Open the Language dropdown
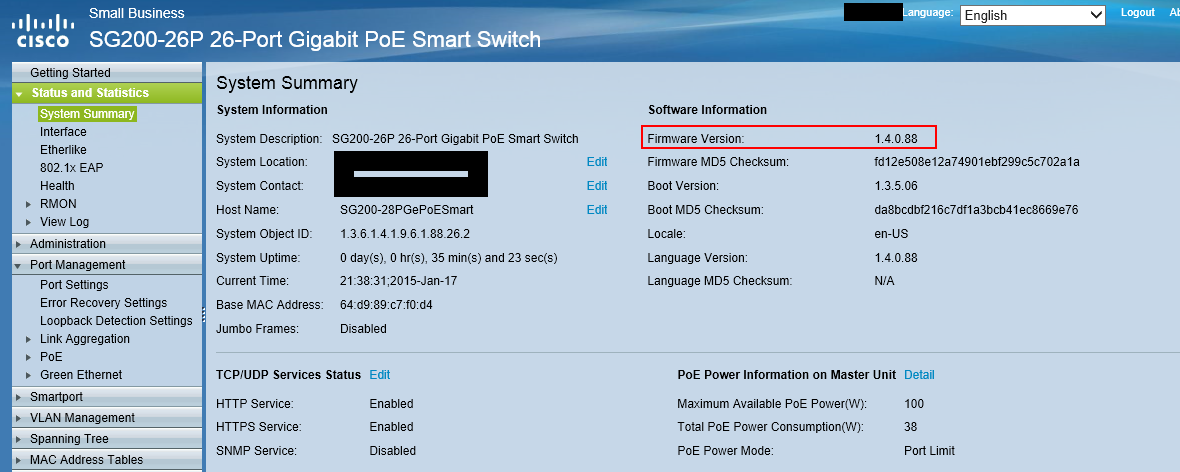Viewport: 1180px width, 472px height. [1032, 15]
